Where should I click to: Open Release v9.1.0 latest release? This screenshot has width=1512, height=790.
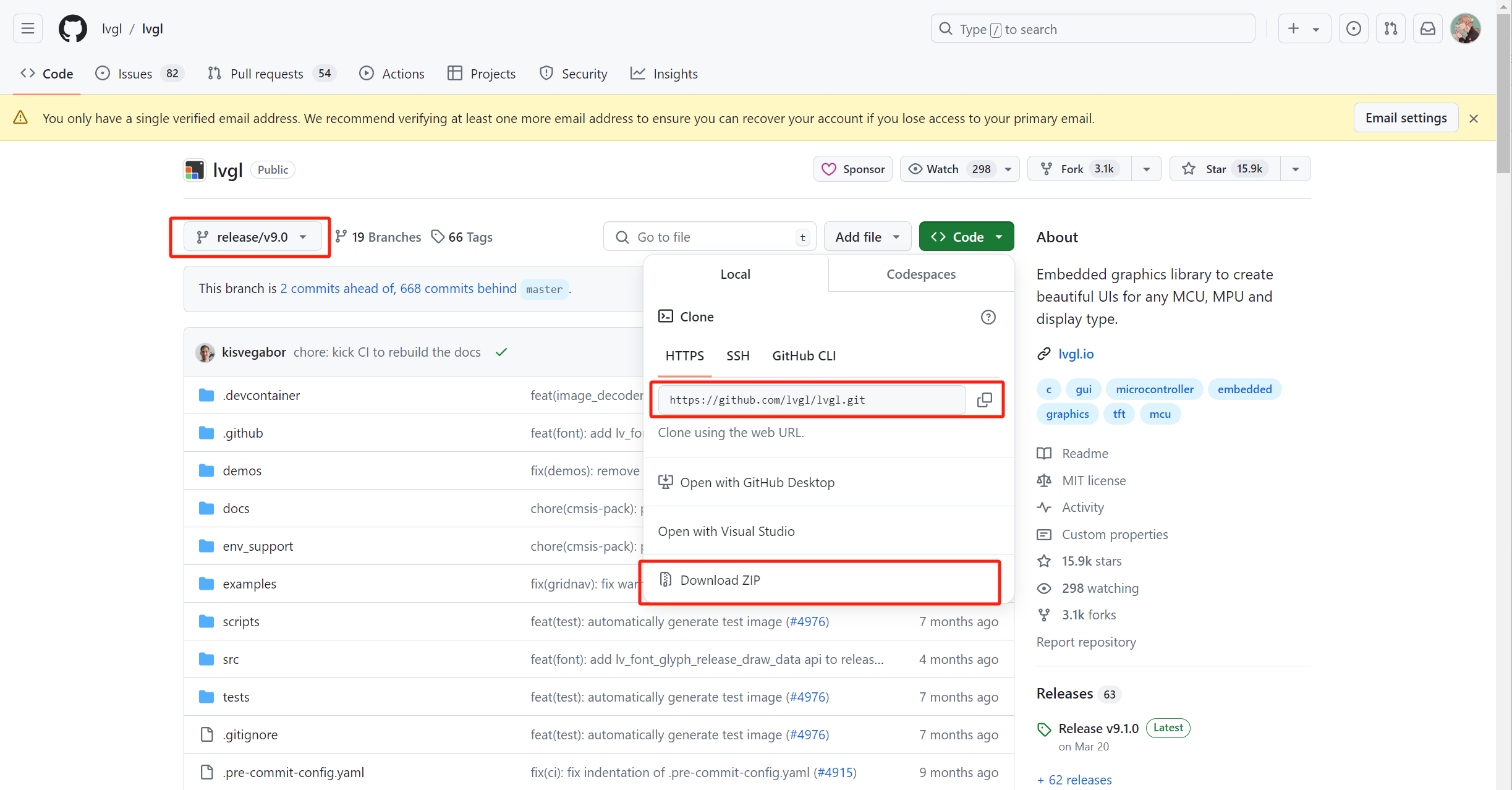point(1098,728)
